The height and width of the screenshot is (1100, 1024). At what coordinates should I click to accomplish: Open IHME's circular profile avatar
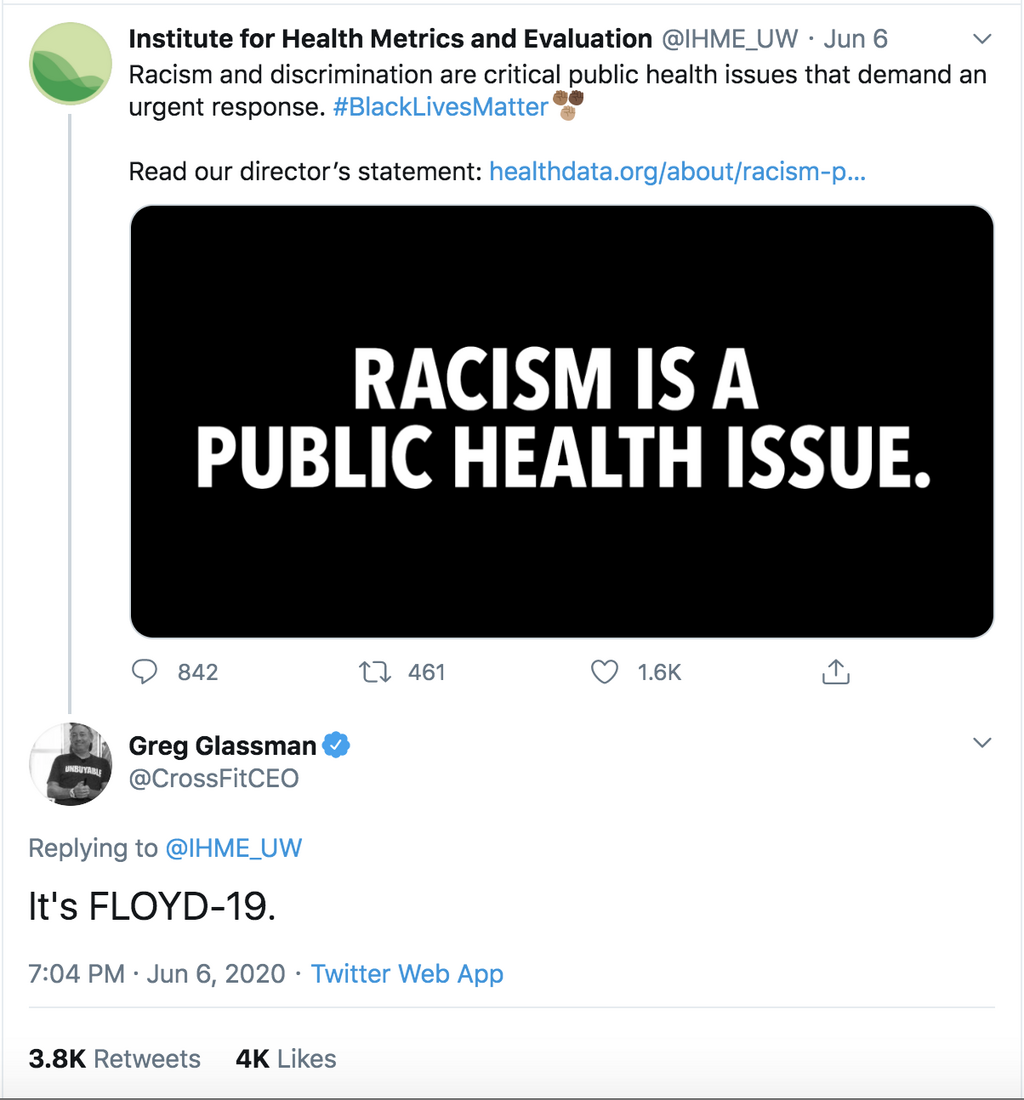[69, 63]
